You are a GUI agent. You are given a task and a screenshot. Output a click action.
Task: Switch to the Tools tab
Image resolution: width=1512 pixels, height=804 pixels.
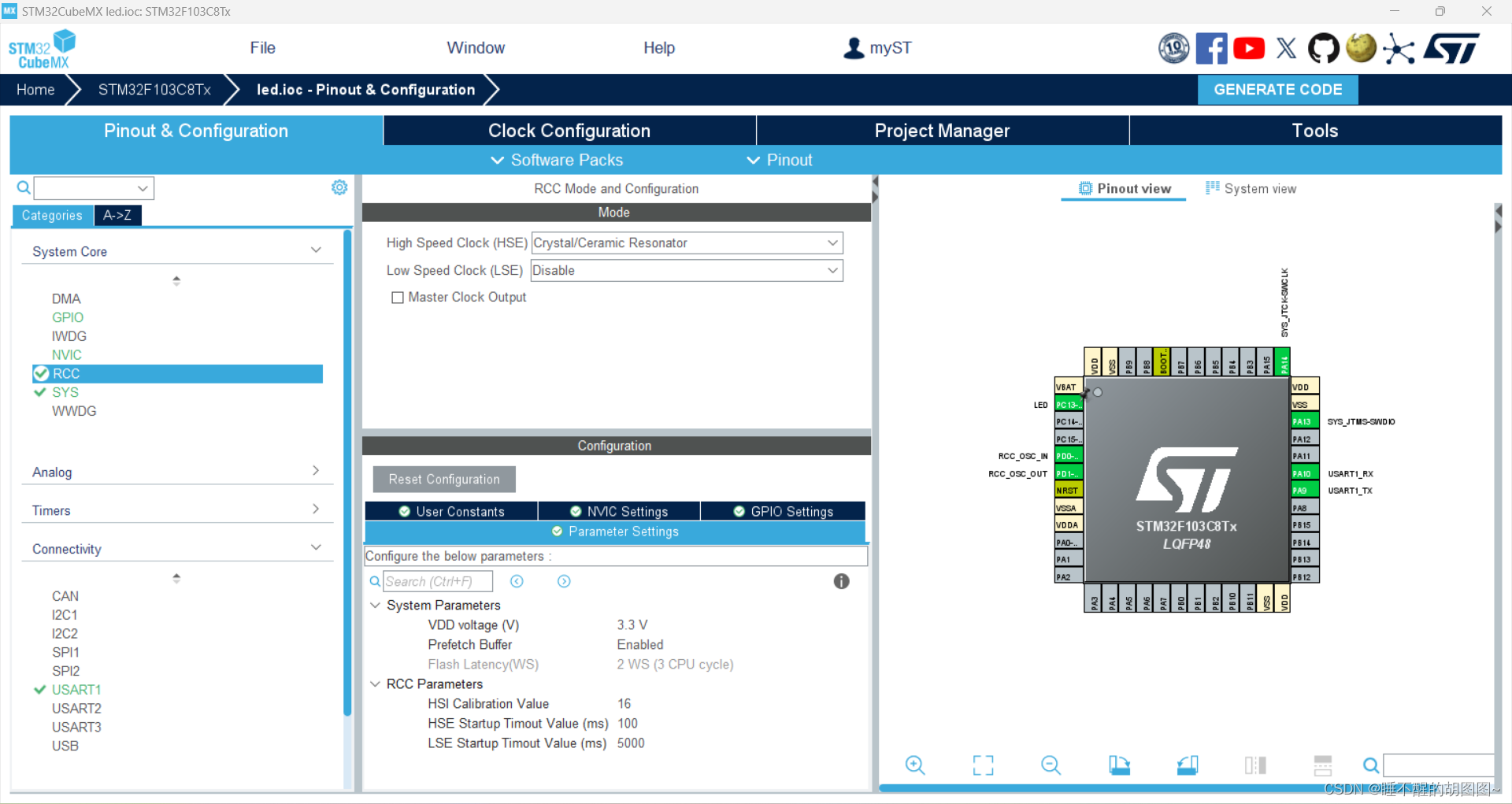(x=1315, y=131)
